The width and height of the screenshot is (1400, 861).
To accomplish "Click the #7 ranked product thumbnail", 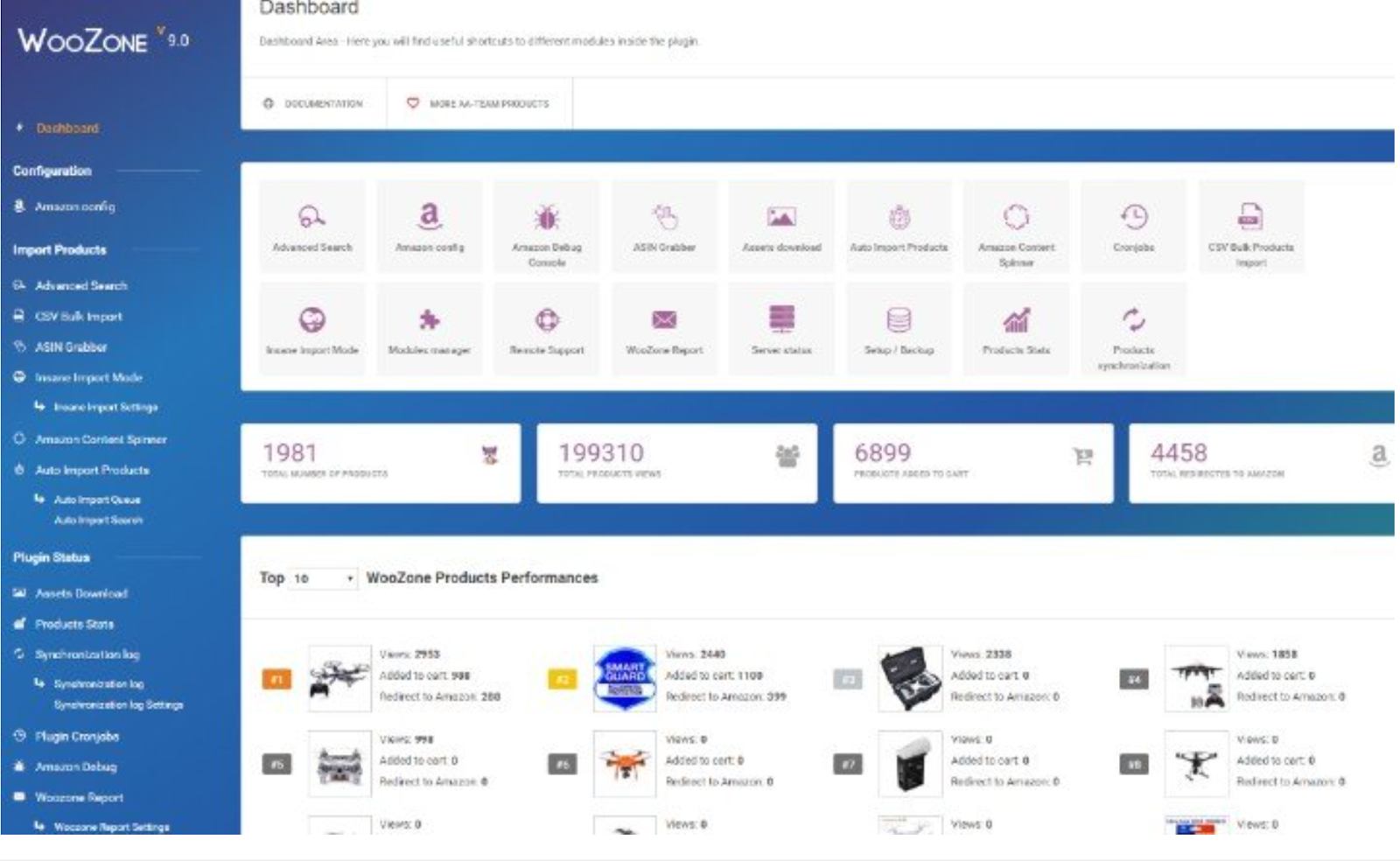I will coord(910,764).
